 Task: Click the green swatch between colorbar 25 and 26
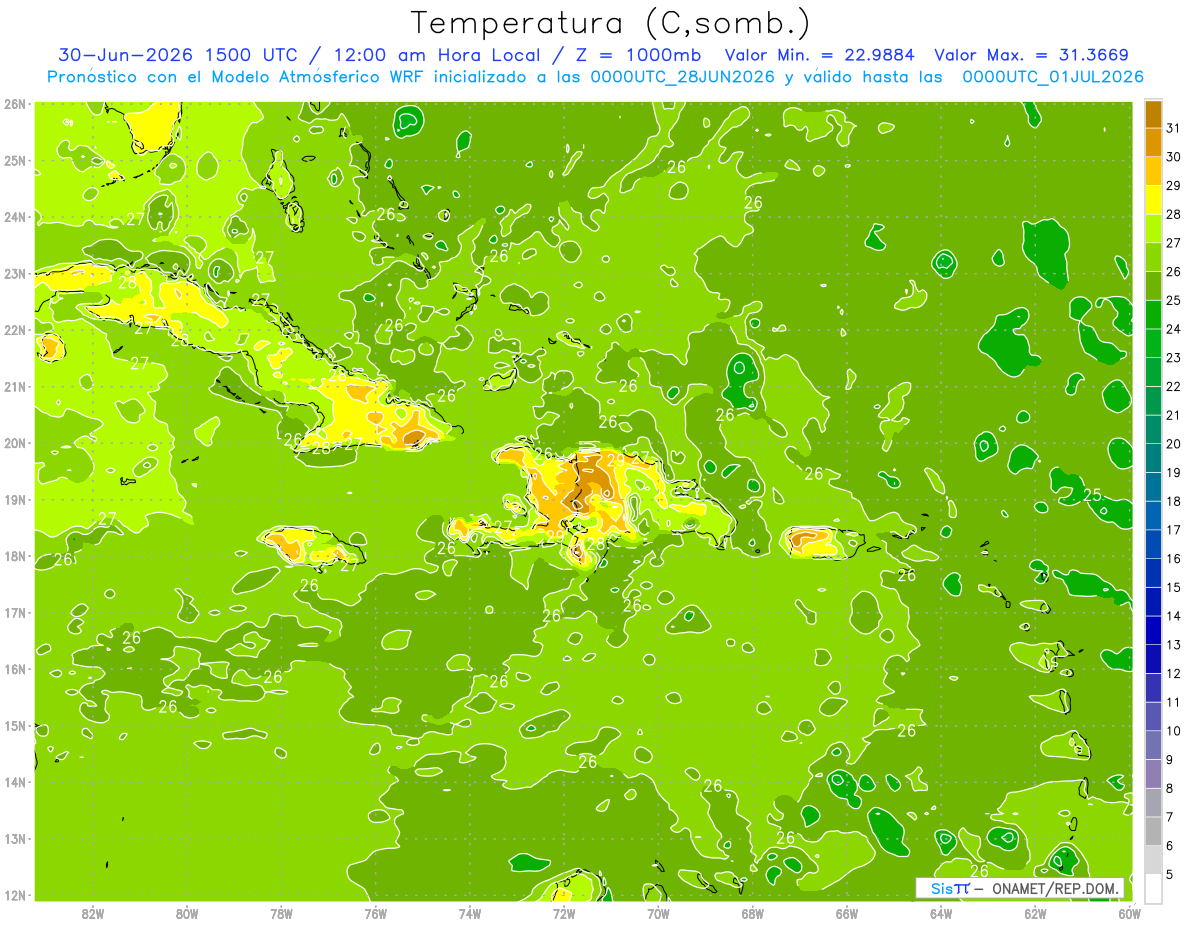point(1153,286)
